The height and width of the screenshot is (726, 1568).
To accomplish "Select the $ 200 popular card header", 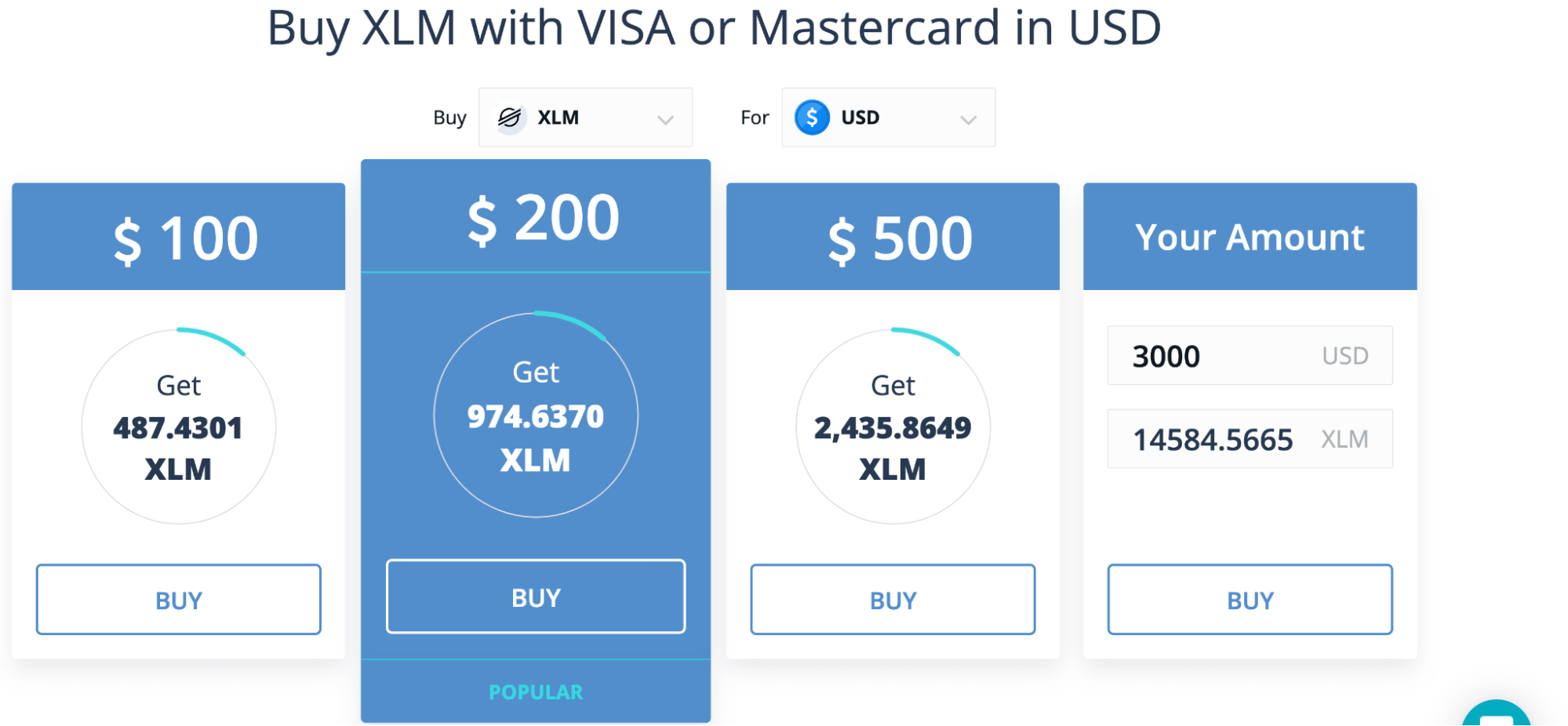I will coord(536,216).
